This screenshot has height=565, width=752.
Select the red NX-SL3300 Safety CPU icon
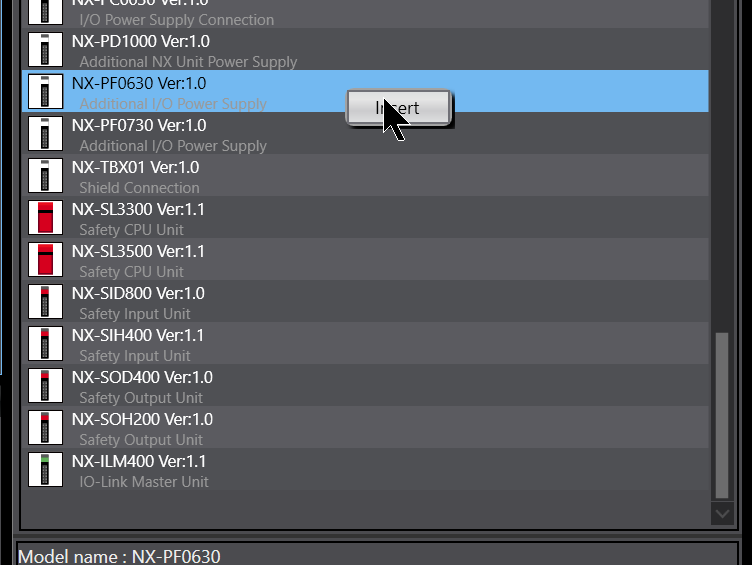(x=45, y=217)
